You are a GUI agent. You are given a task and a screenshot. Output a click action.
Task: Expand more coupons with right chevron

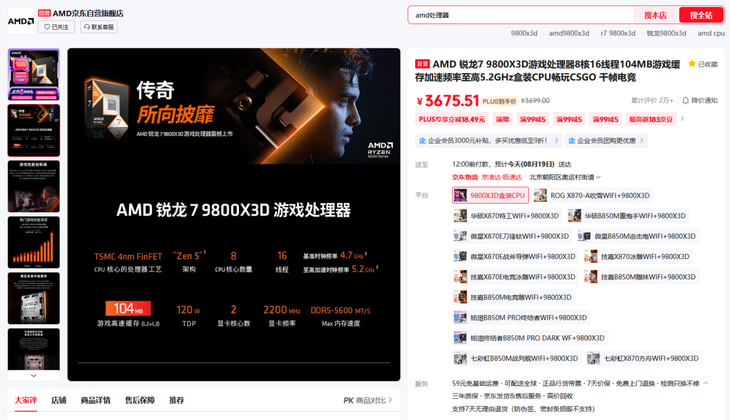click(682, 119)
